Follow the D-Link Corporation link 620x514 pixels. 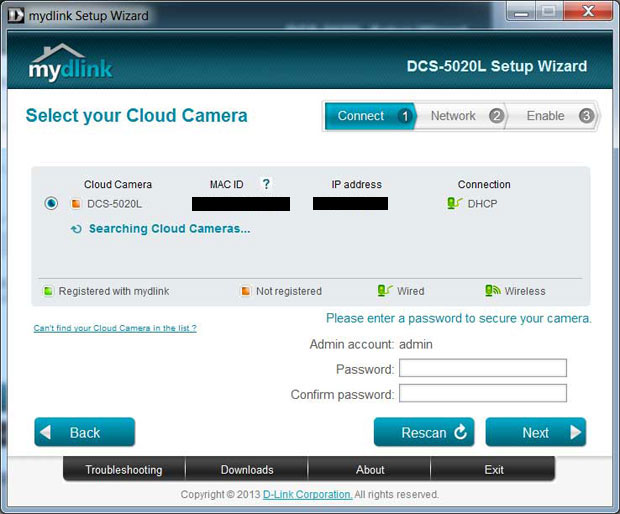307,494
